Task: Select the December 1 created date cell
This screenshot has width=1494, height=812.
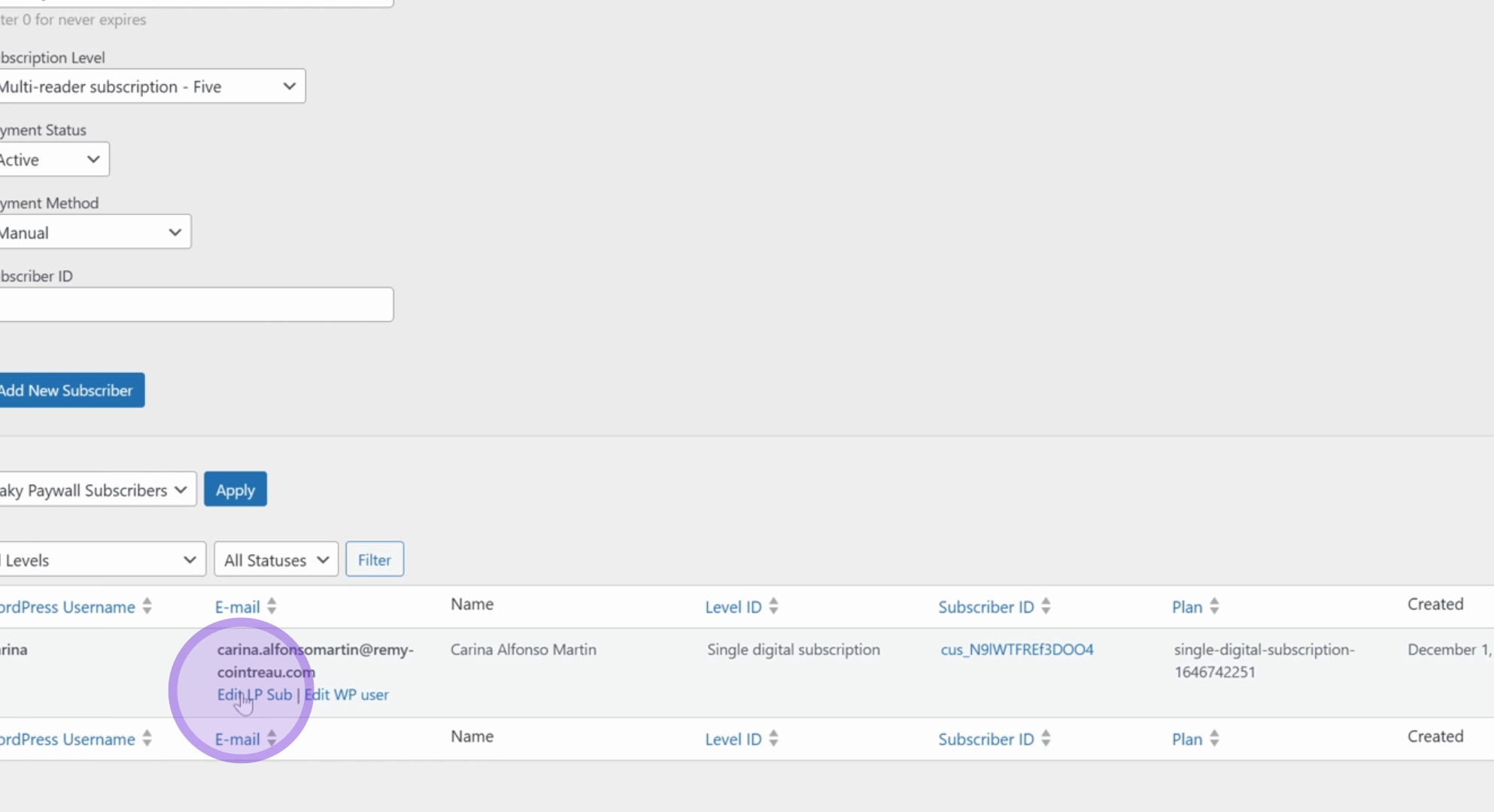Action: coord(1450,650)
